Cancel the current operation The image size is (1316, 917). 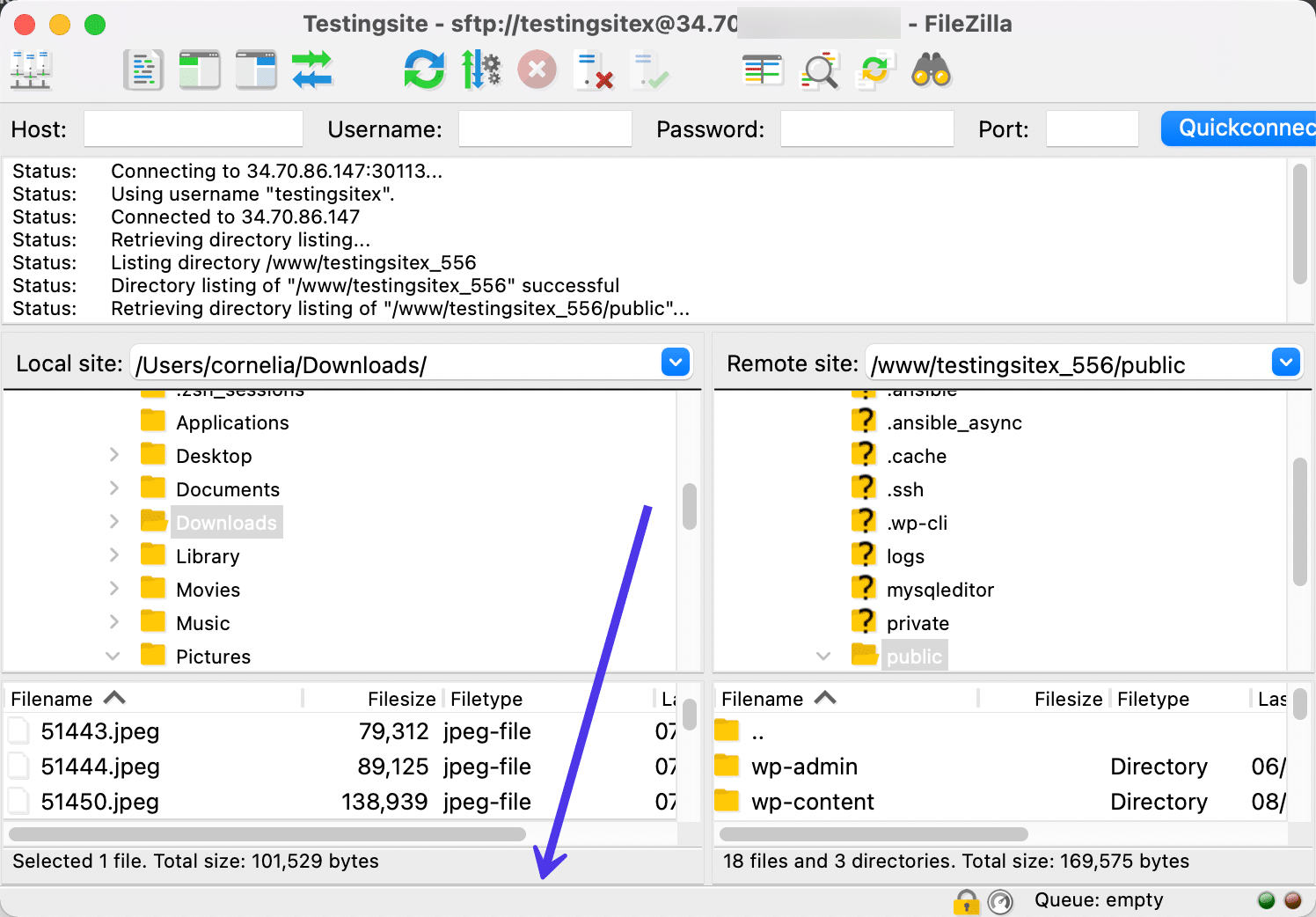pyautogui.click(x=537, y=70)
